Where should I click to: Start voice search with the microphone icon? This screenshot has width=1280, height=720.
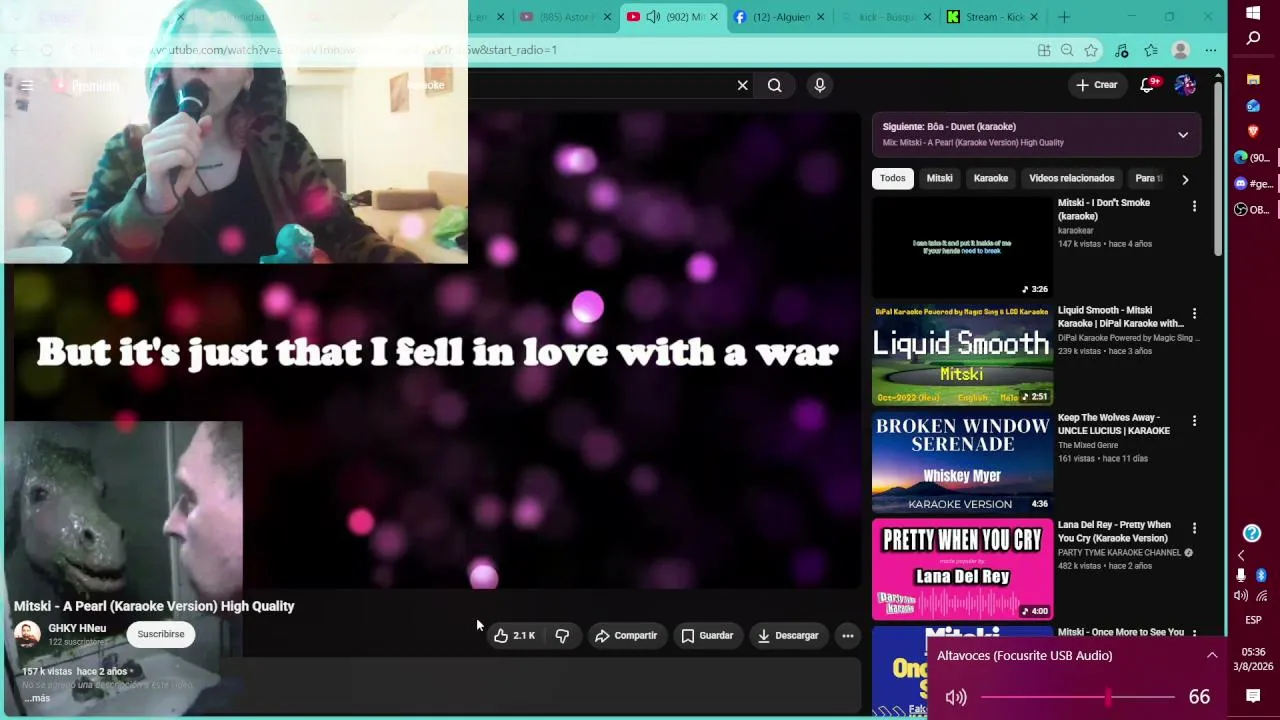click(820, 86)
